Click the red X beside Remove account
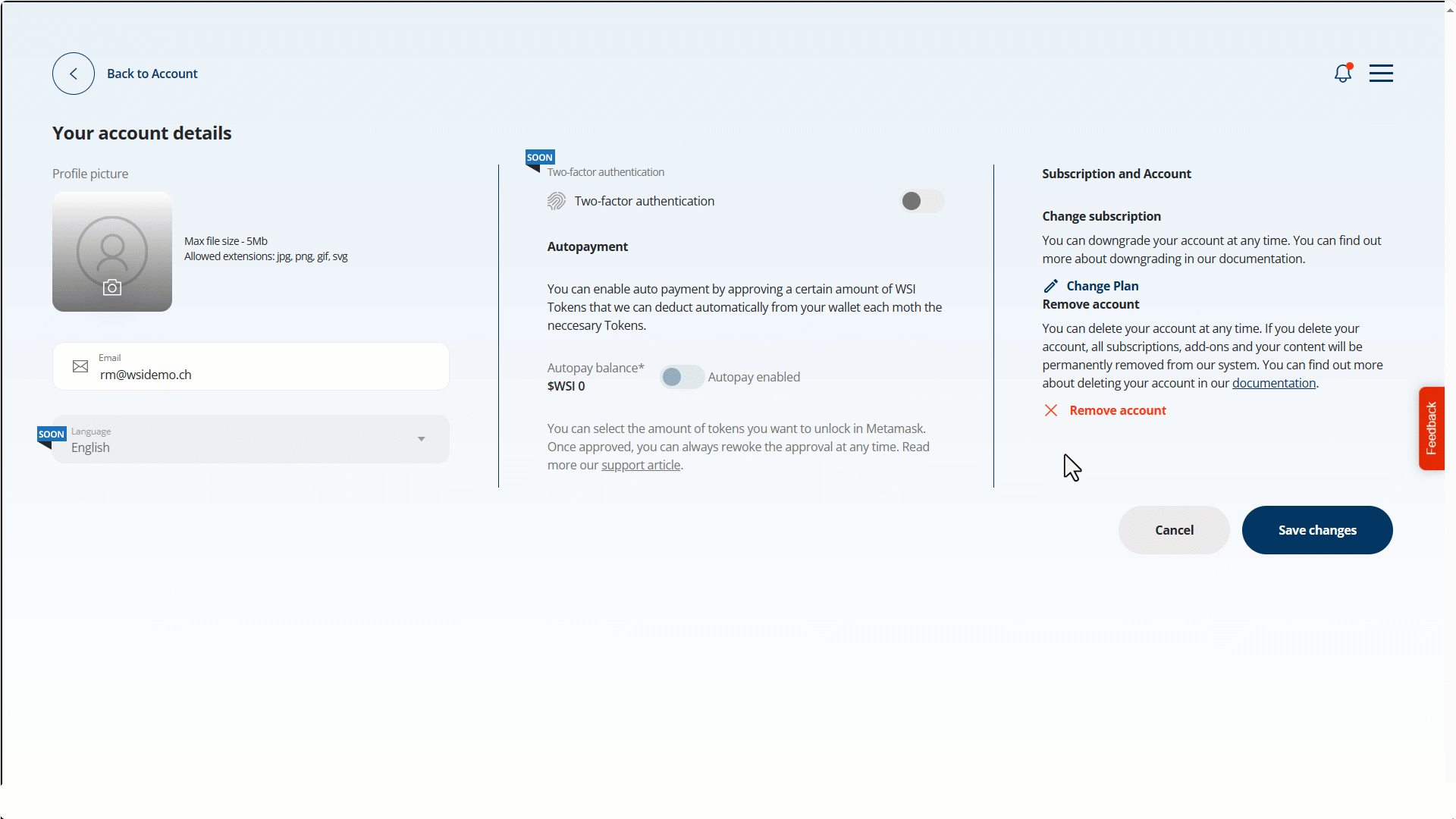1456x819 pixels. (x=1051, y=410)
